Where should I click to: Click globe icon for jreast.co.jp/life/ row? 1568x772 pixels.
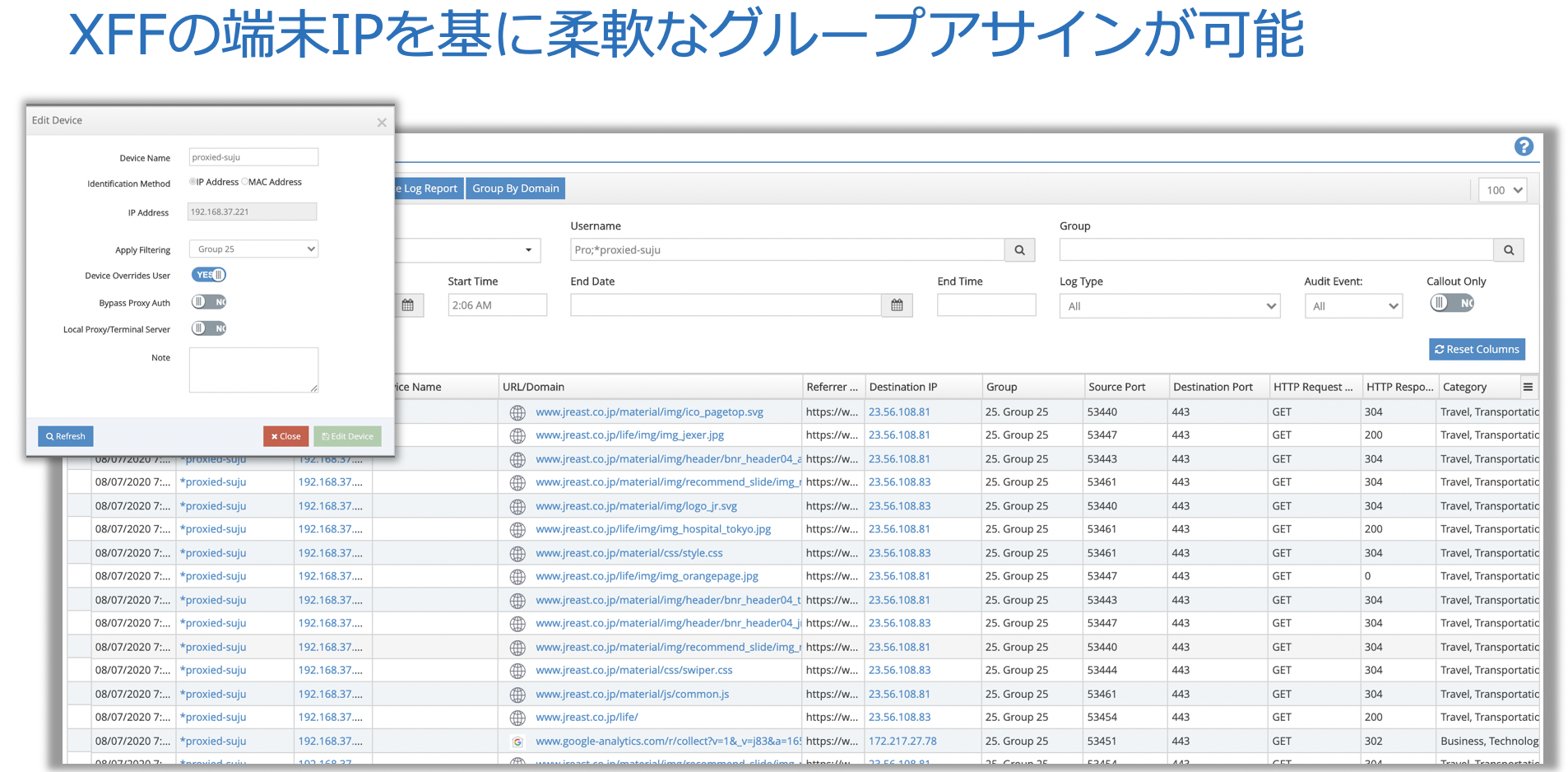point(517,718)
